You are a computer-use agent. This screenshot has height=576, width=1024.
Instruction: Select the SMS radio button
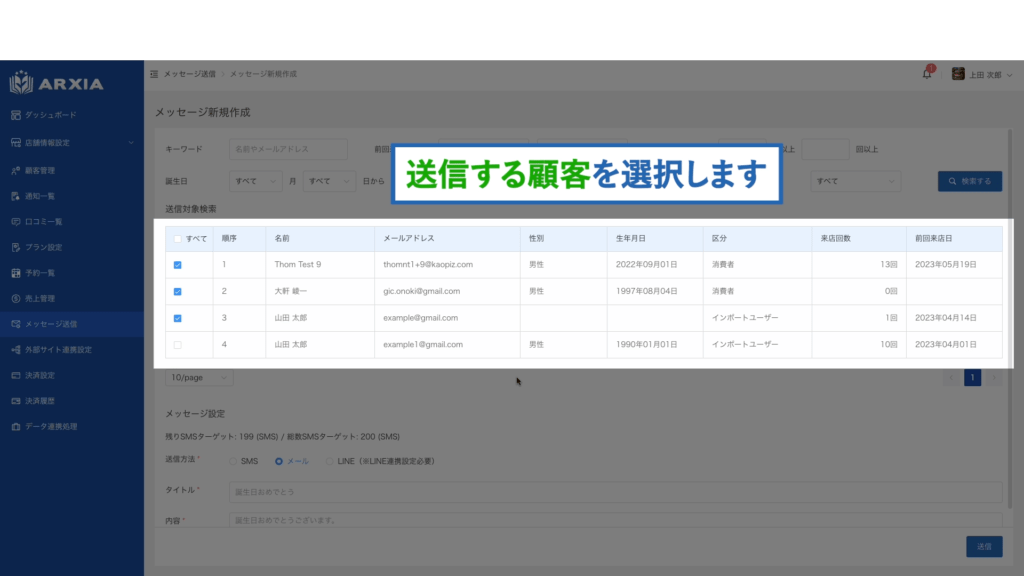[x=233, y=461]
